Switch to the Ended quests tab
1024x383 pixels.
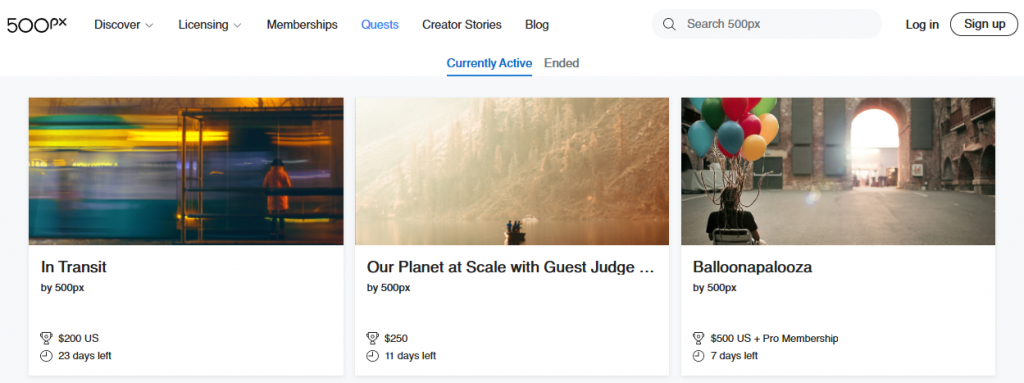(562, 63)
